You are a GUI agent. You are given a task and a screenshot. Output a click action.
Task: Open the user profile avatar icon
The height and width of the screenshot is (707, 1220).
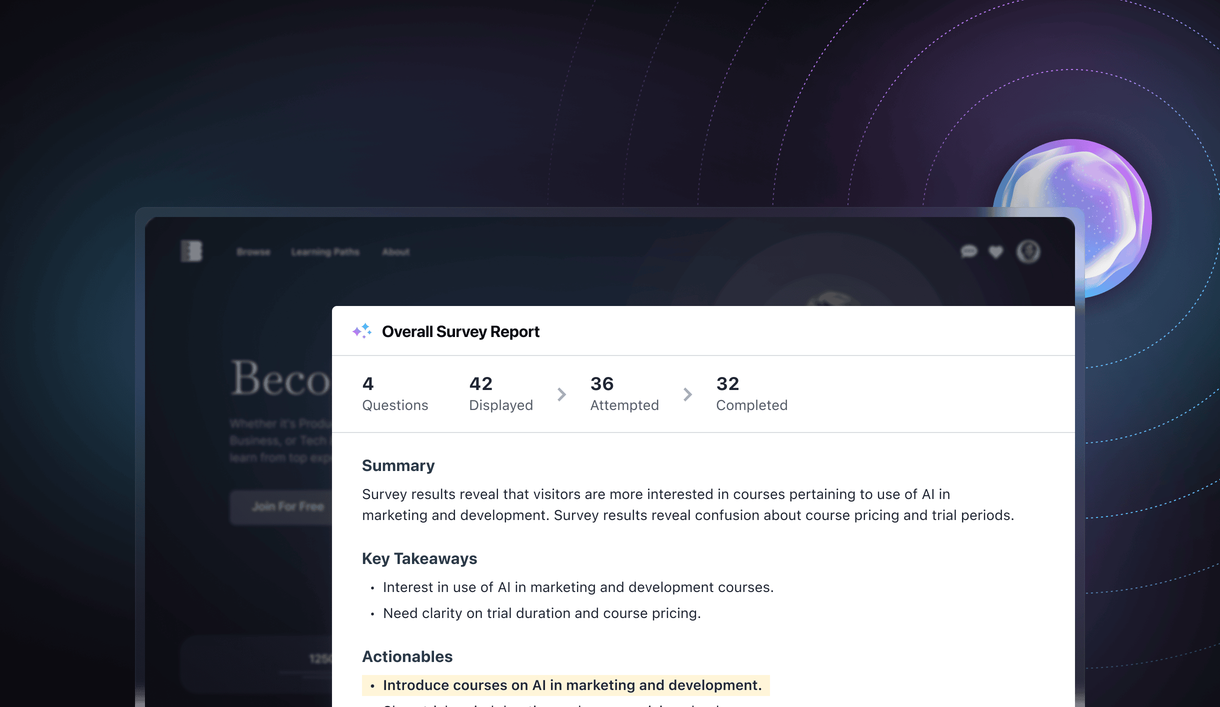tap(1028, 251)
